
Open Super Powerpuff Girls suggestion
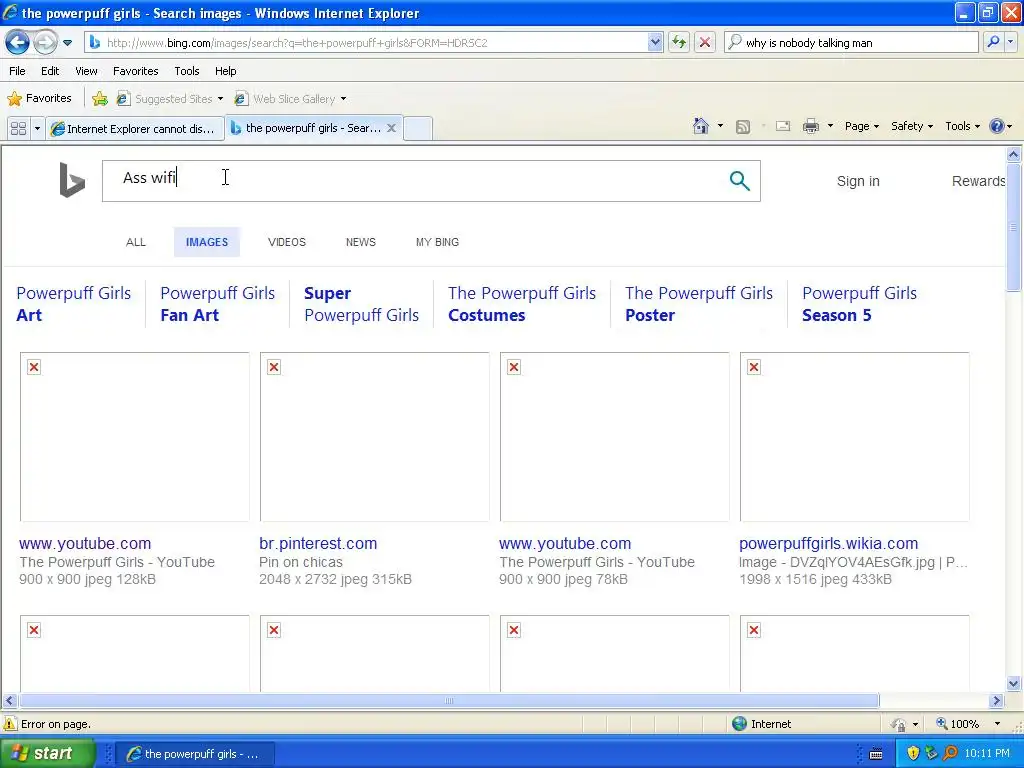tap(361, 304)
